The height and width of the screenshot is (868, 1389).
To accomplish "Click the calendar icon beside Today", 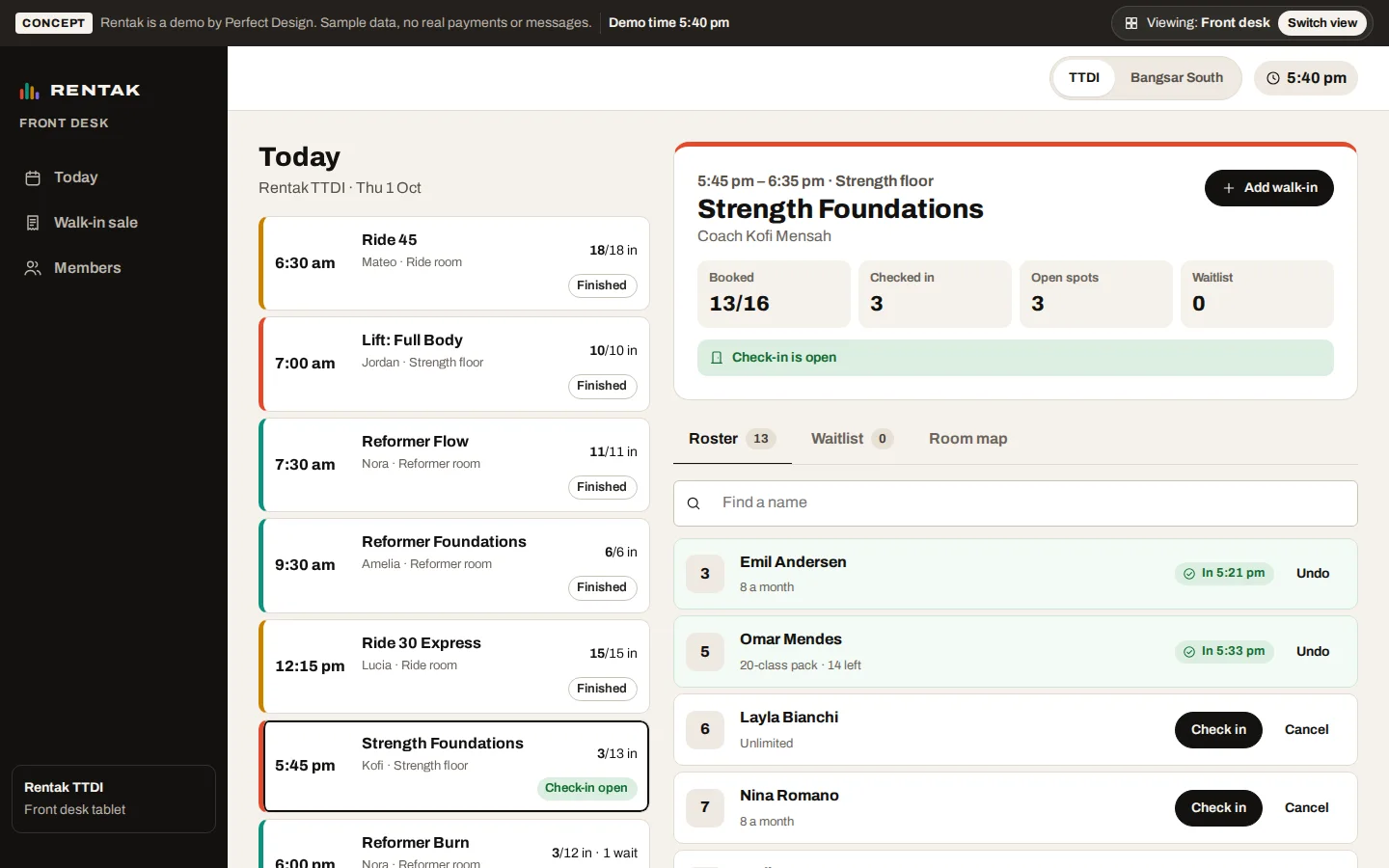I will [x=33, y=177].
